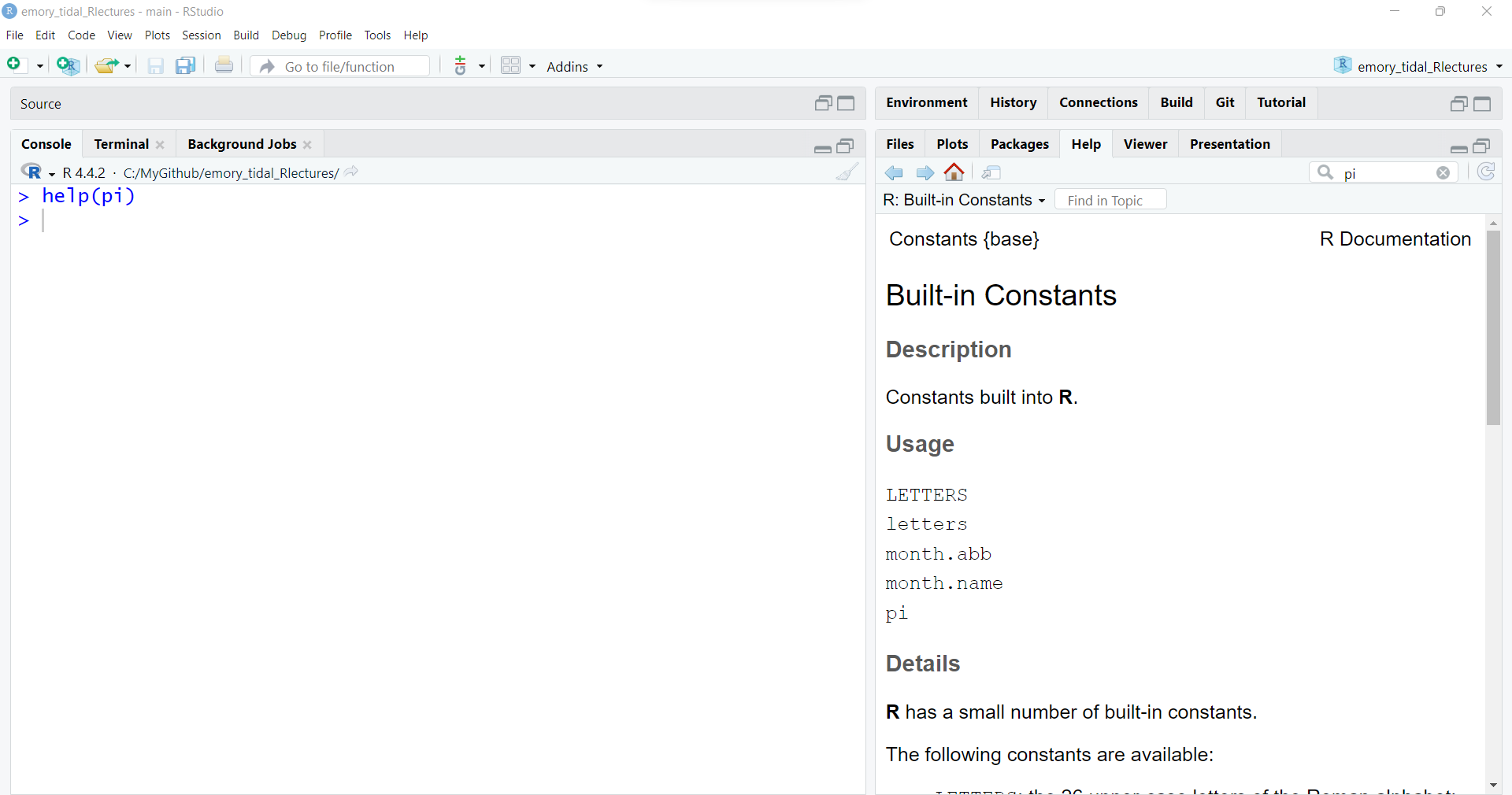Refresh the help topic
The image size is (1512, 795).
click(x=1486, y=172)
